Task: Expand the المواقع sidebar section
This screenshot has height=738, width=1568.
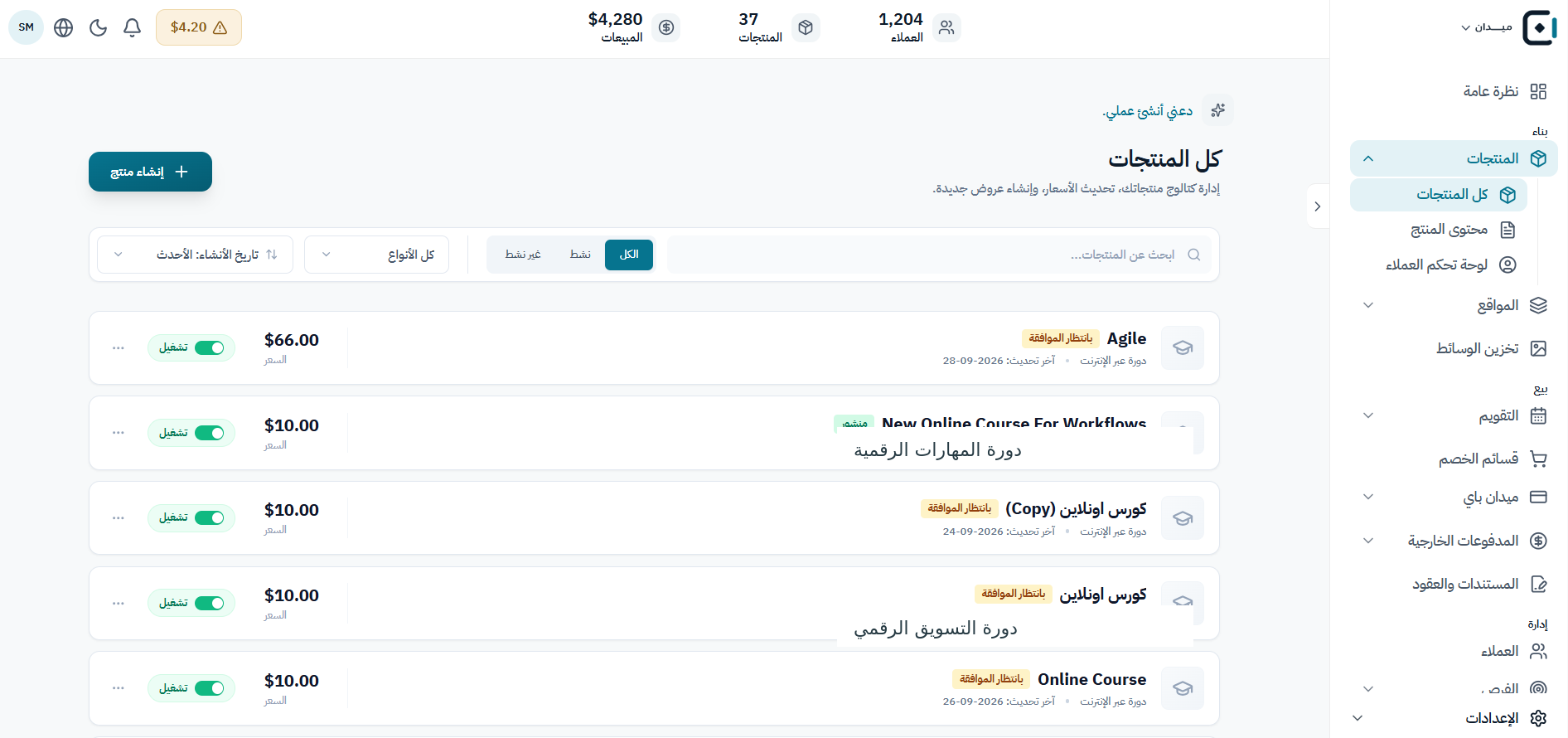Action: click(1368, 305)
